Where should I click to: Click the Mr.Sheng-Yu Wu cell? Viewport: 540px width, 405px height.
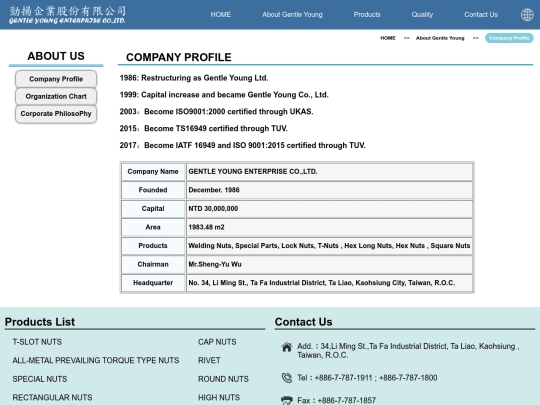coord(329,264)
